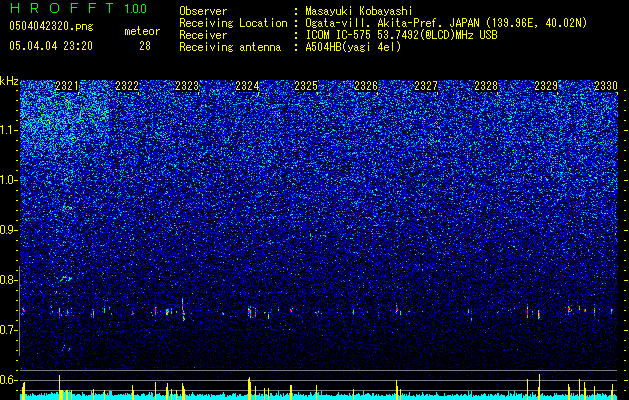Click the Receiving antenna label

pyautogui.click(x=230, y=47)
